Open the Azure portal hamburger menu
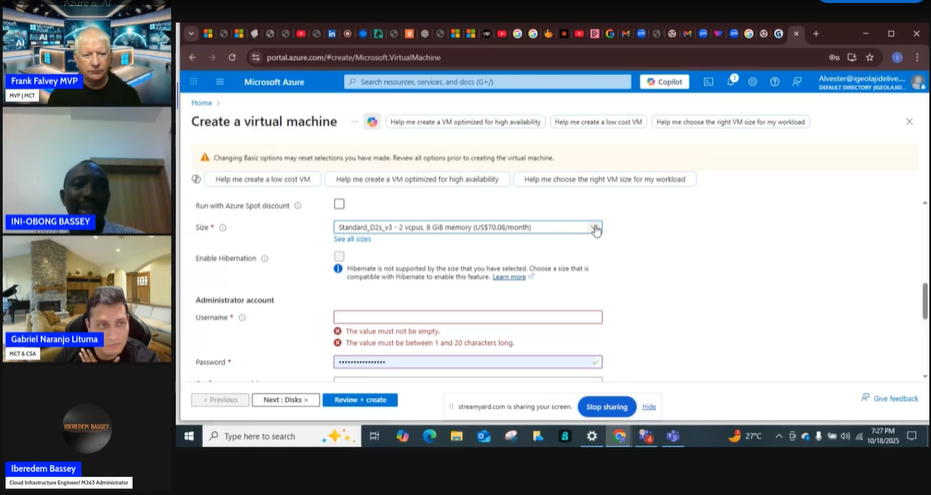The image size is (931, 495). point(221,82)
